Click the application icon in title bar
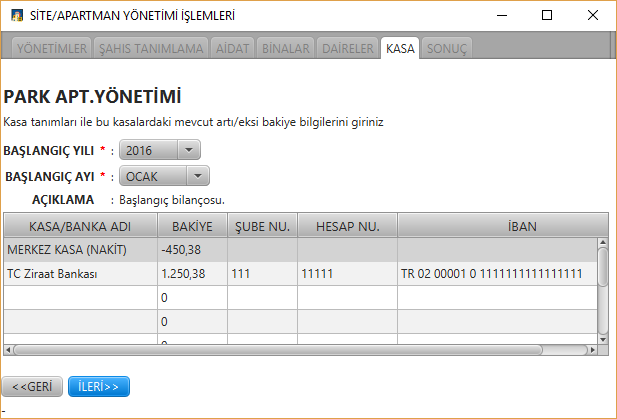 click(17, 15)
